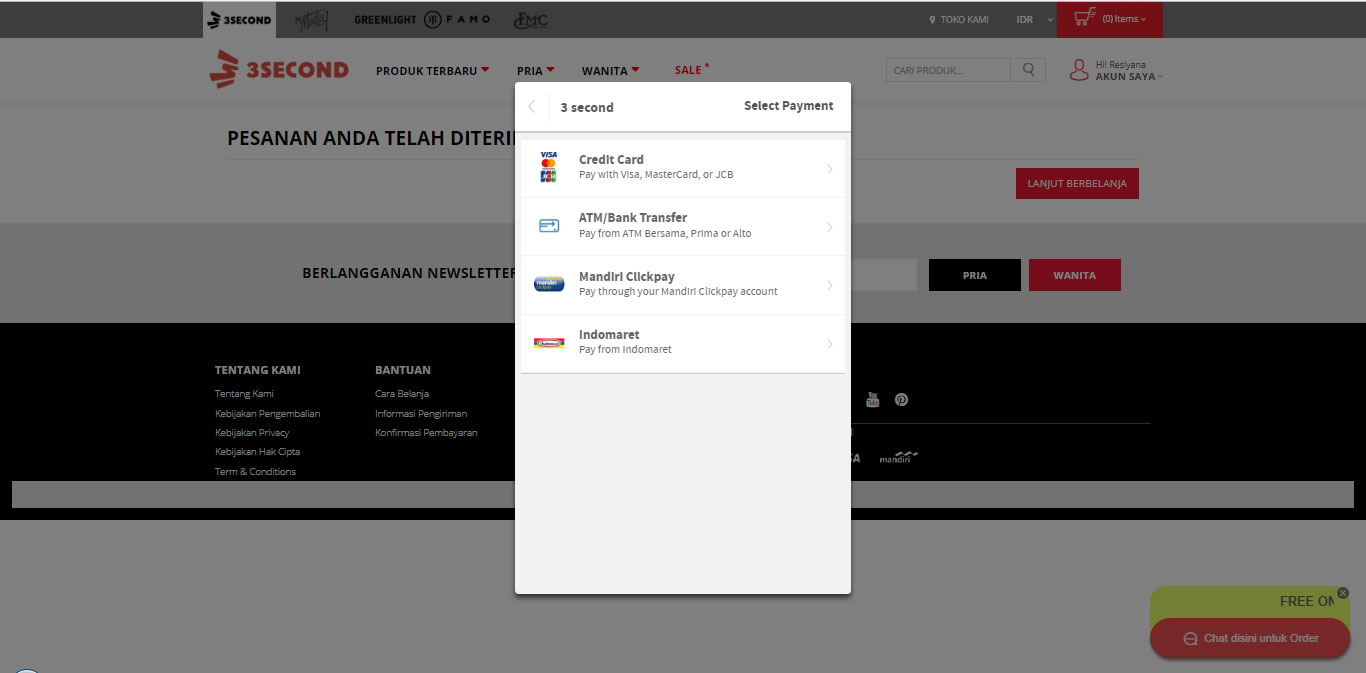Open the Credit Card row chevron
Image resolution: width=1366 pixels, height=673 pixels.
pos(830,169)
